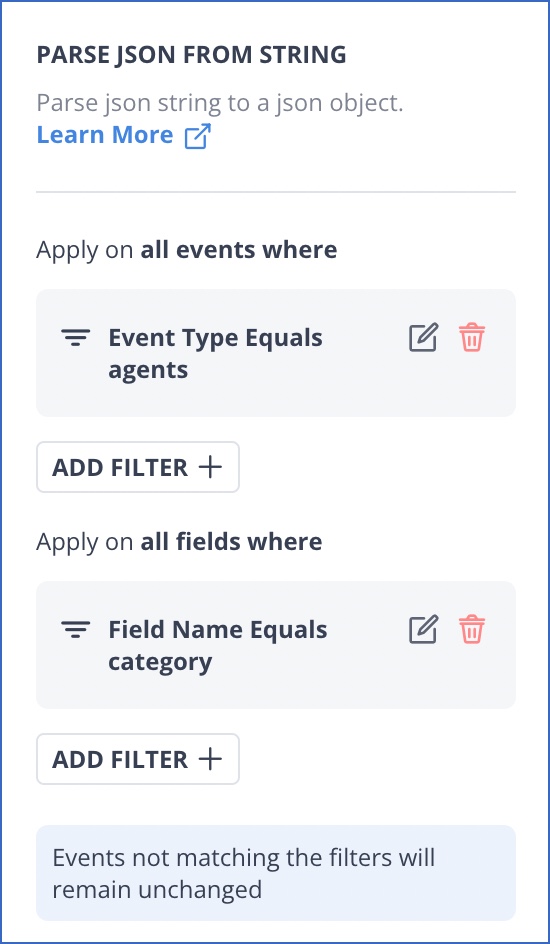Edit the Field Name Equals category filter
The width and height of the screenshot is (550, 944).
424,629
